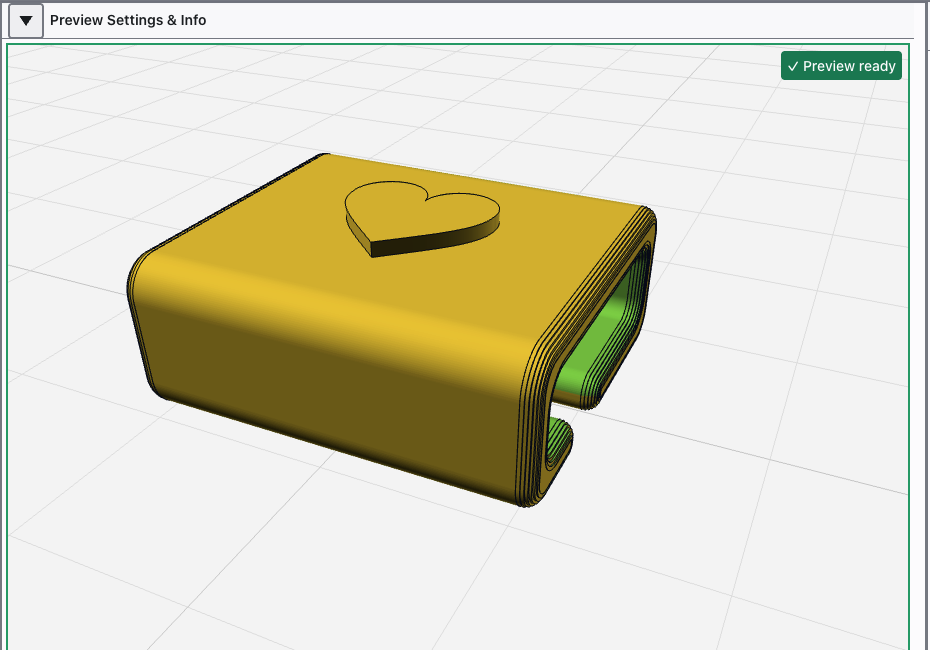This screenshot has height=650, width=930.
Task: Click the Preview Settings & Info header text
Action: pos(128,20)
